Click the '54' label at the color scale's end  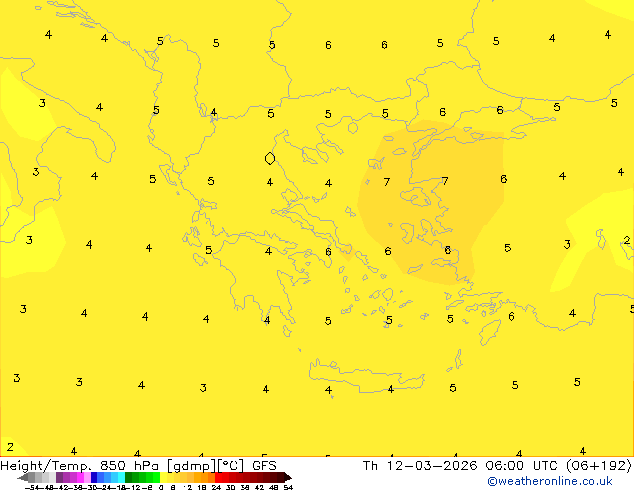click(288, 487)
